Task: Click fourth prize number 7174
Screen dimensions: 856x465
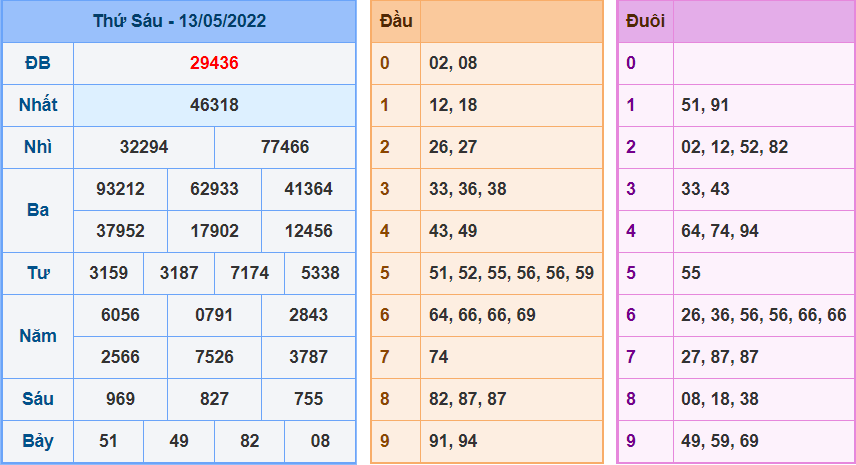Action: click(x=249, y=273)
